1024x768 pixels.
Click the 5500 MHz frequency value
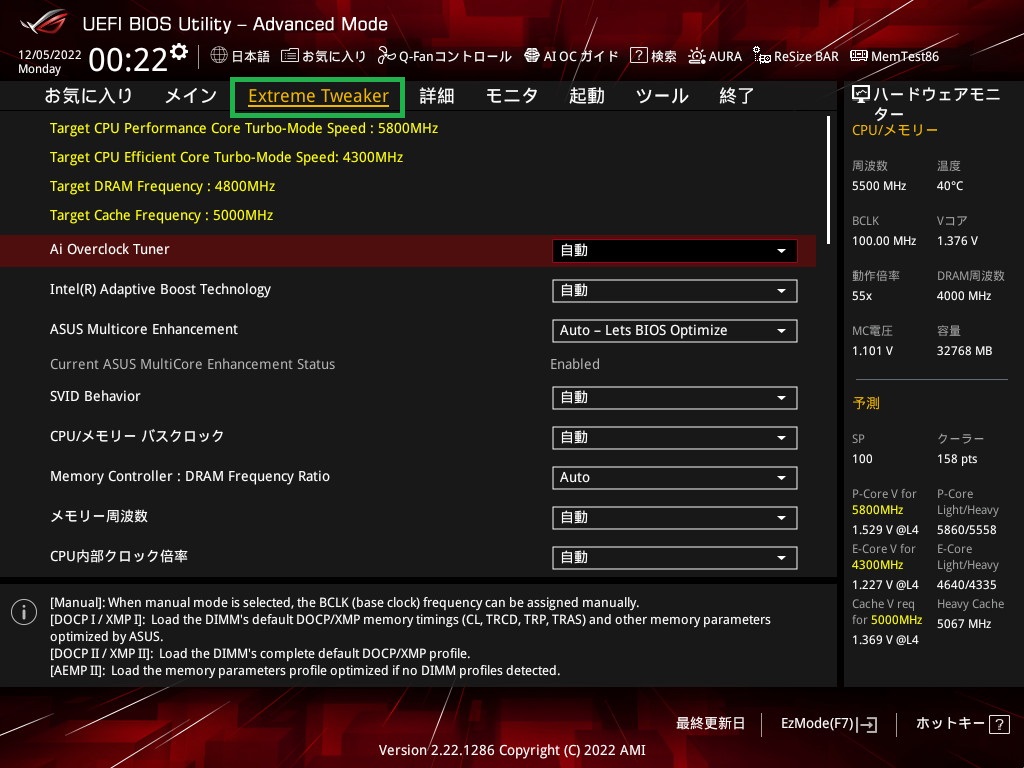(x=878, y=186)
